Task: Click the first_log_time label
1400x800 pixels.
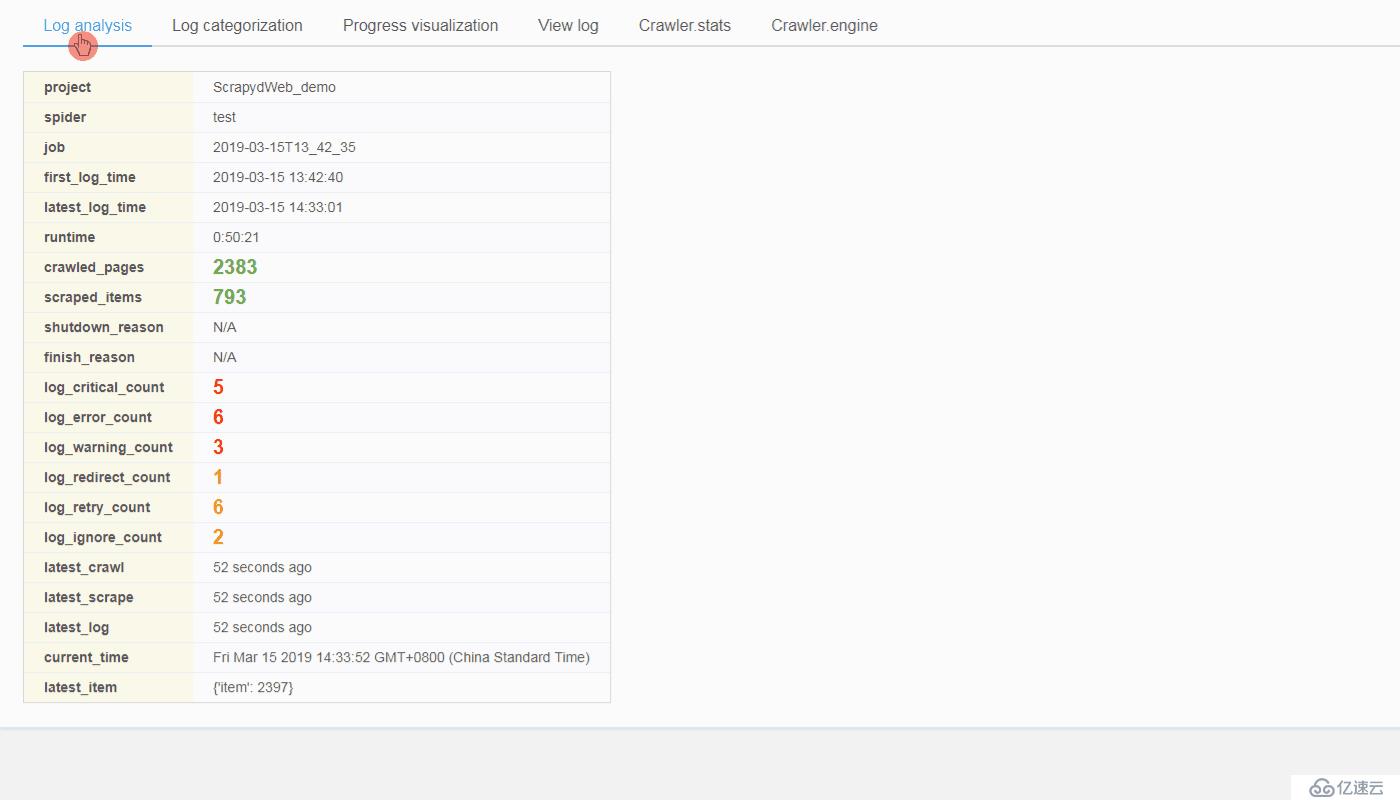Action: coord(90,177)
